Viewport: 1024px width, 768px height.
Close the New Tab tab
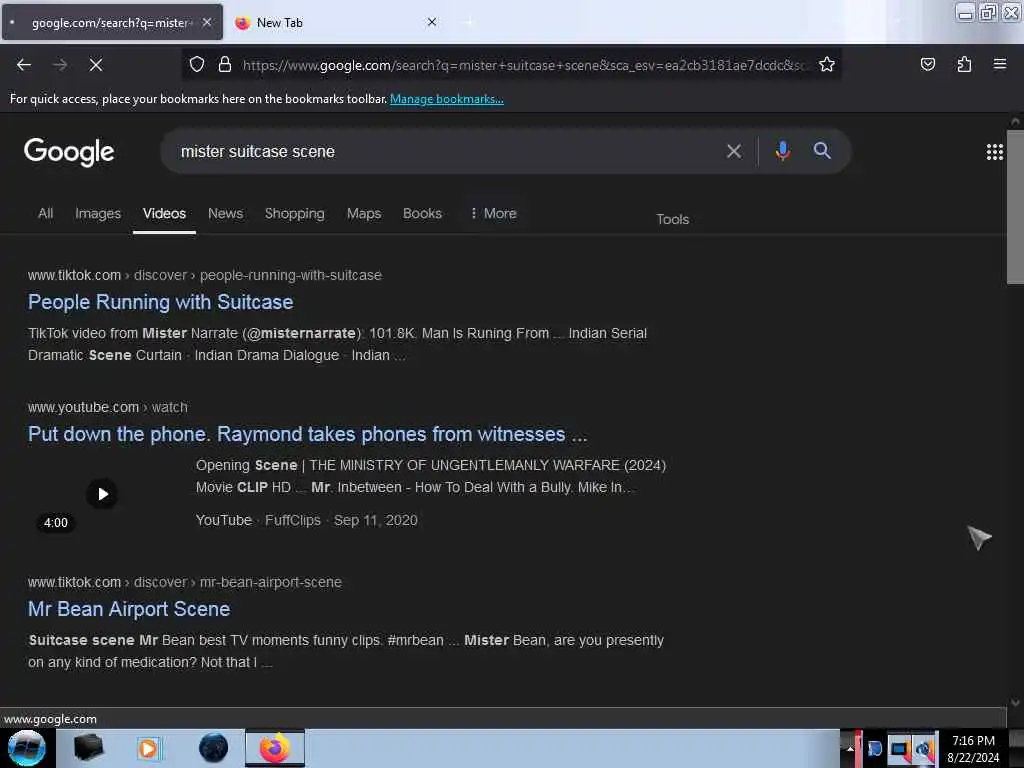coord(432,22)
